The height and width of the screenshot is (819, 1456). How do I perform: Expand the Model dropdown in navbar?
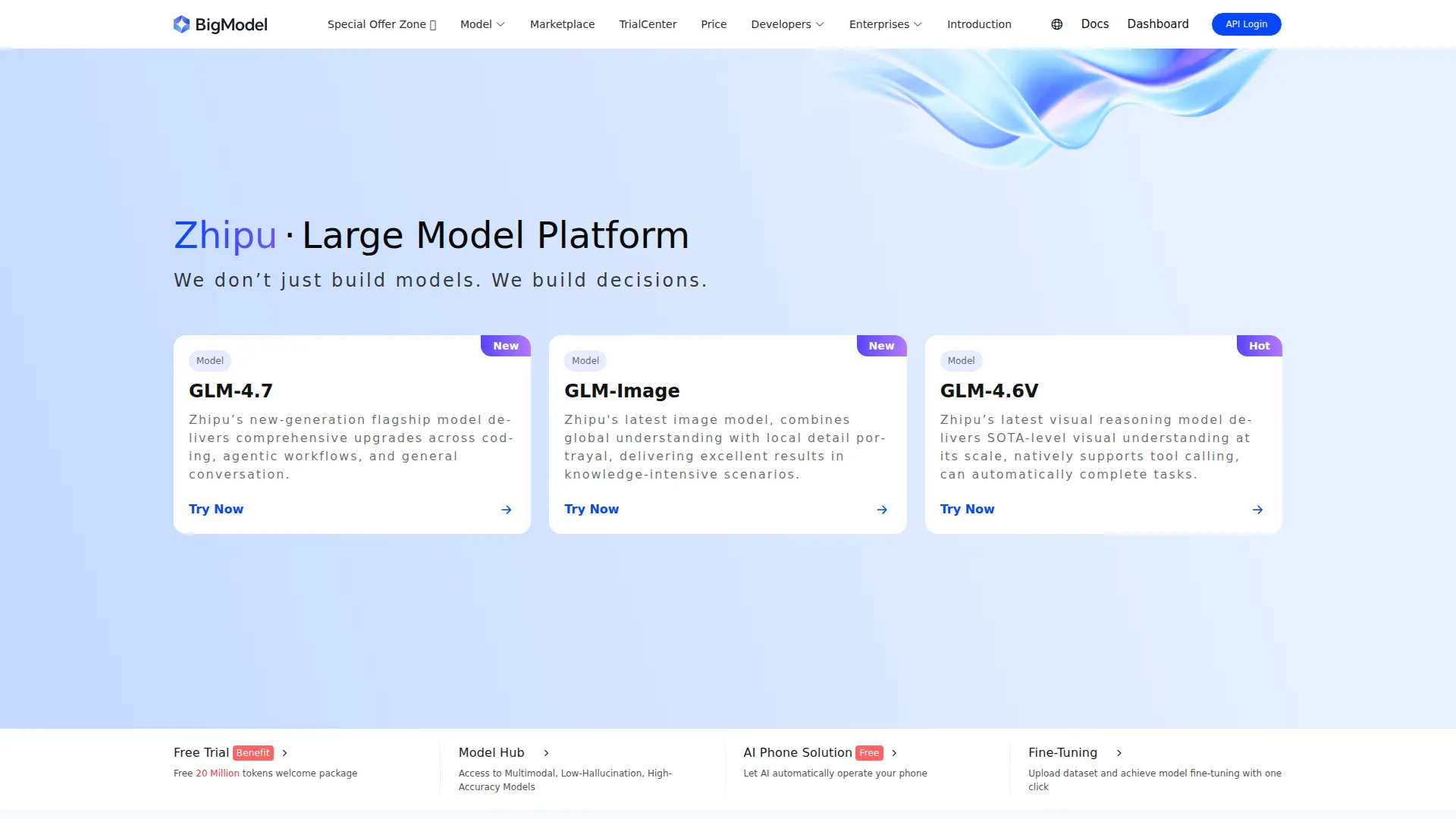coord(482,24)
